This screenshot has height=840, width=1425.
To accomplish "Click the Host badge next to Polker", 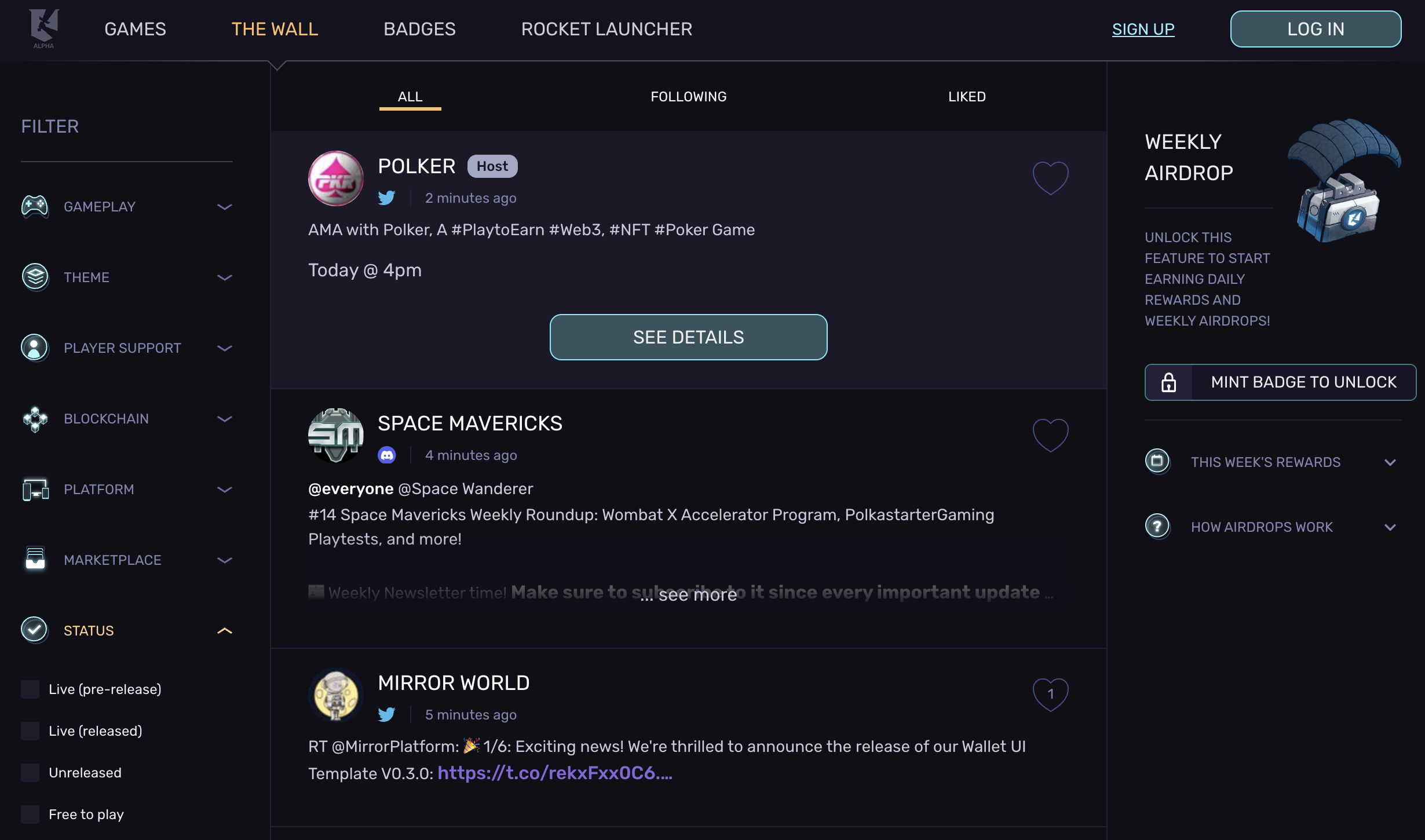I will pyautogui.click(x=492, y=166).
